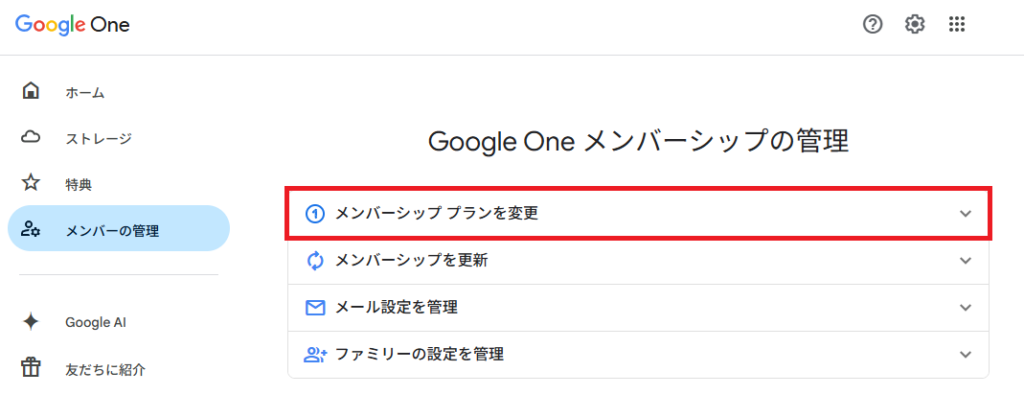
Task: Click the Google AI sparkle icon
Action: [x=31, y=322]
